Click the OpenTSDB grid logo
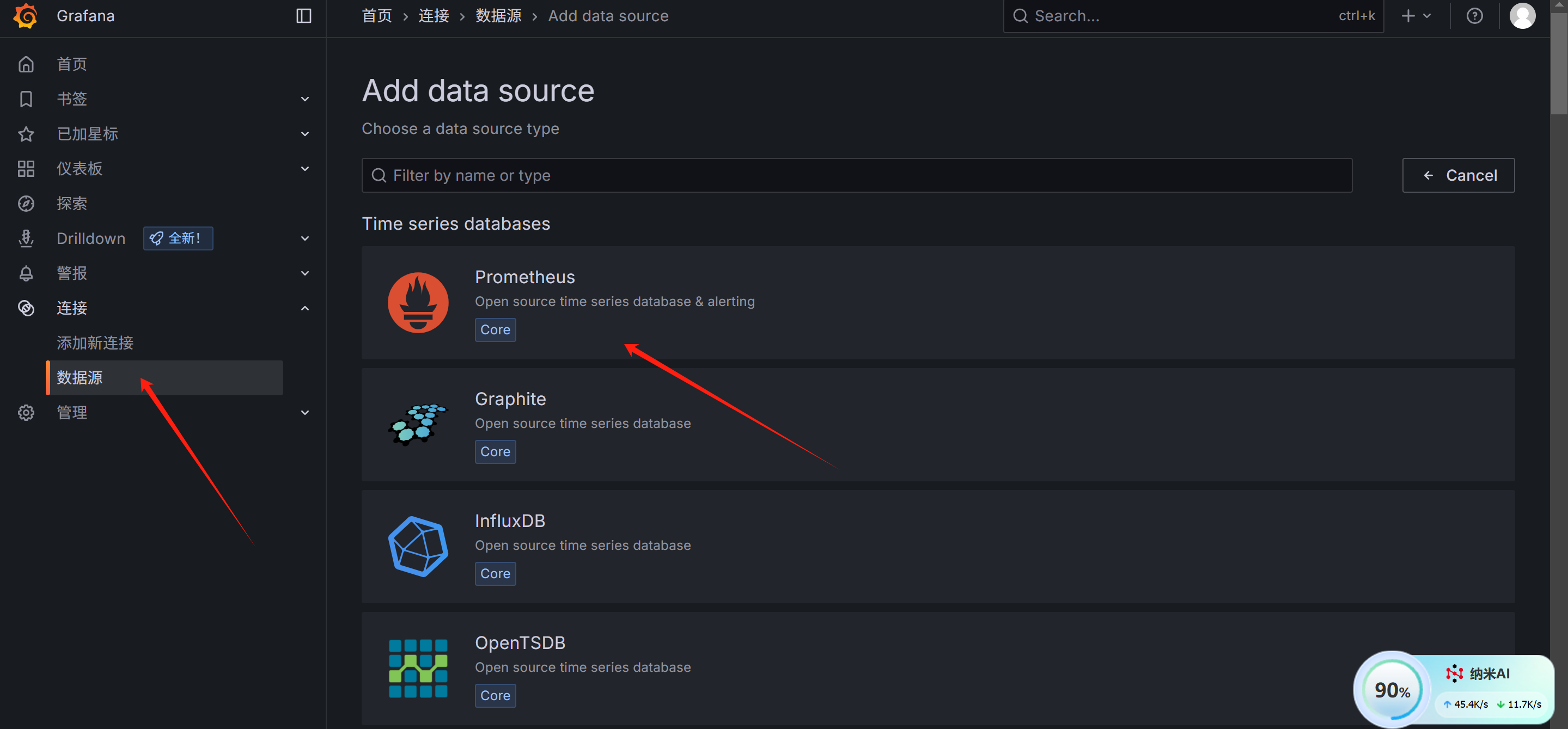This screenshot has width=1568, height=729. tap(418, 667)
